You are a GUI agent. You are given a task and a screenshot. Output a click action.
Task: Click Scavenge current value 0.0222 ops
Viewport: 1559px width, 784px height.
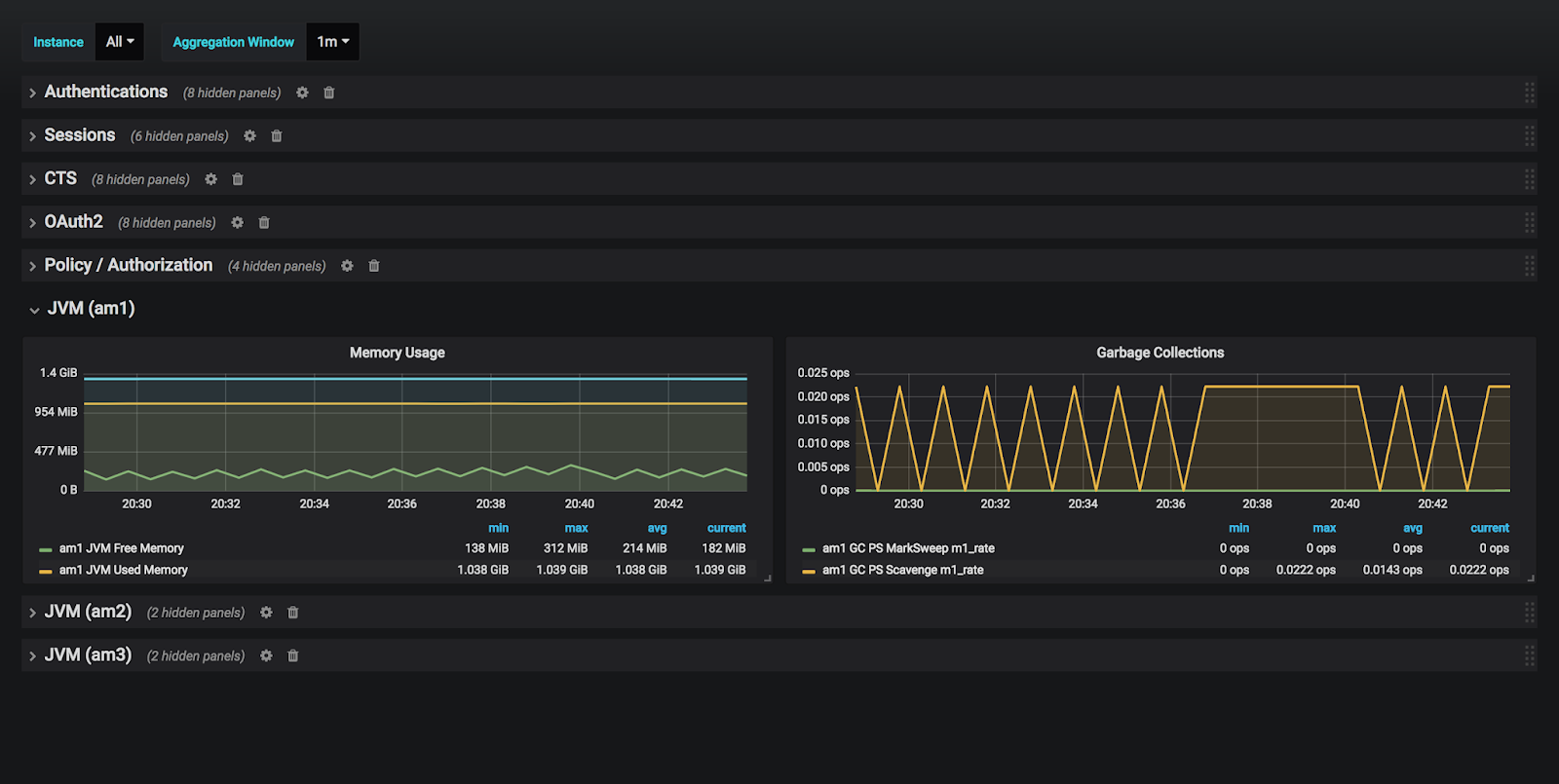pos(1479,570)
